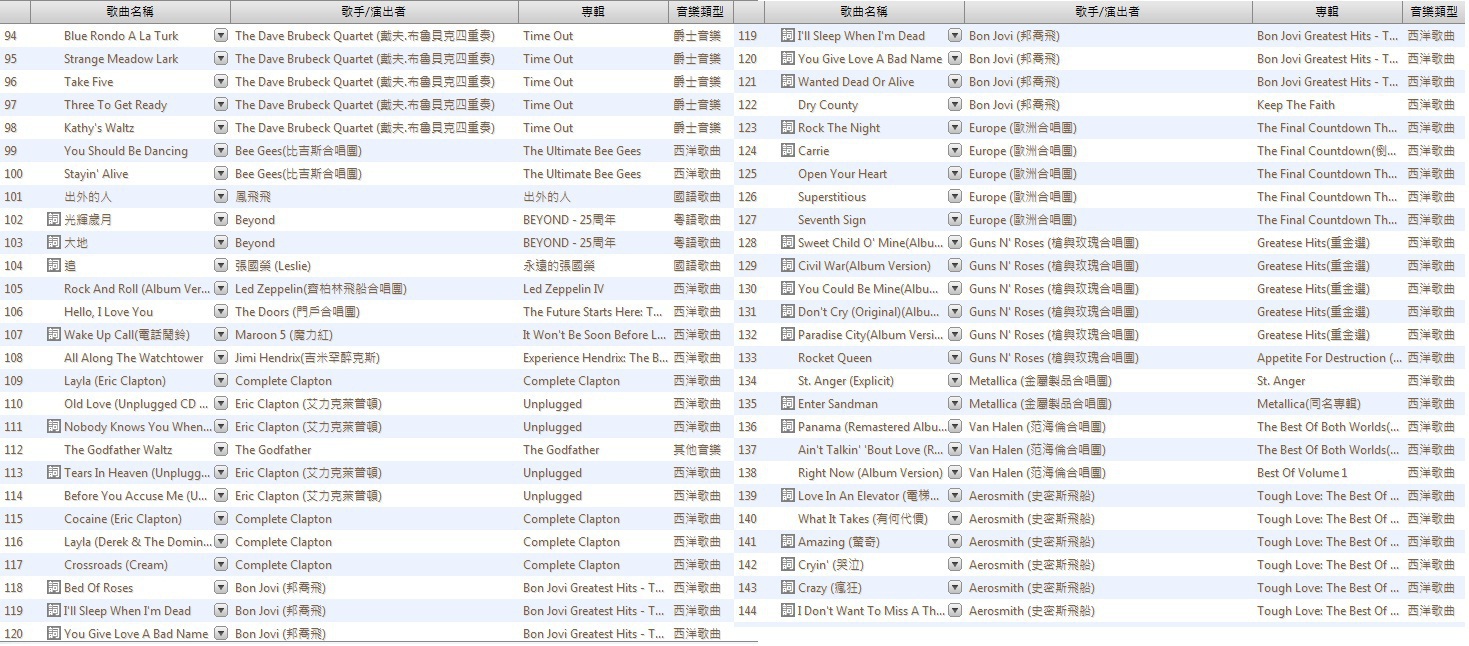Click lyrics icon for I Don't Want To Miss
The image size is (1469, 646).
pos(788,610)
